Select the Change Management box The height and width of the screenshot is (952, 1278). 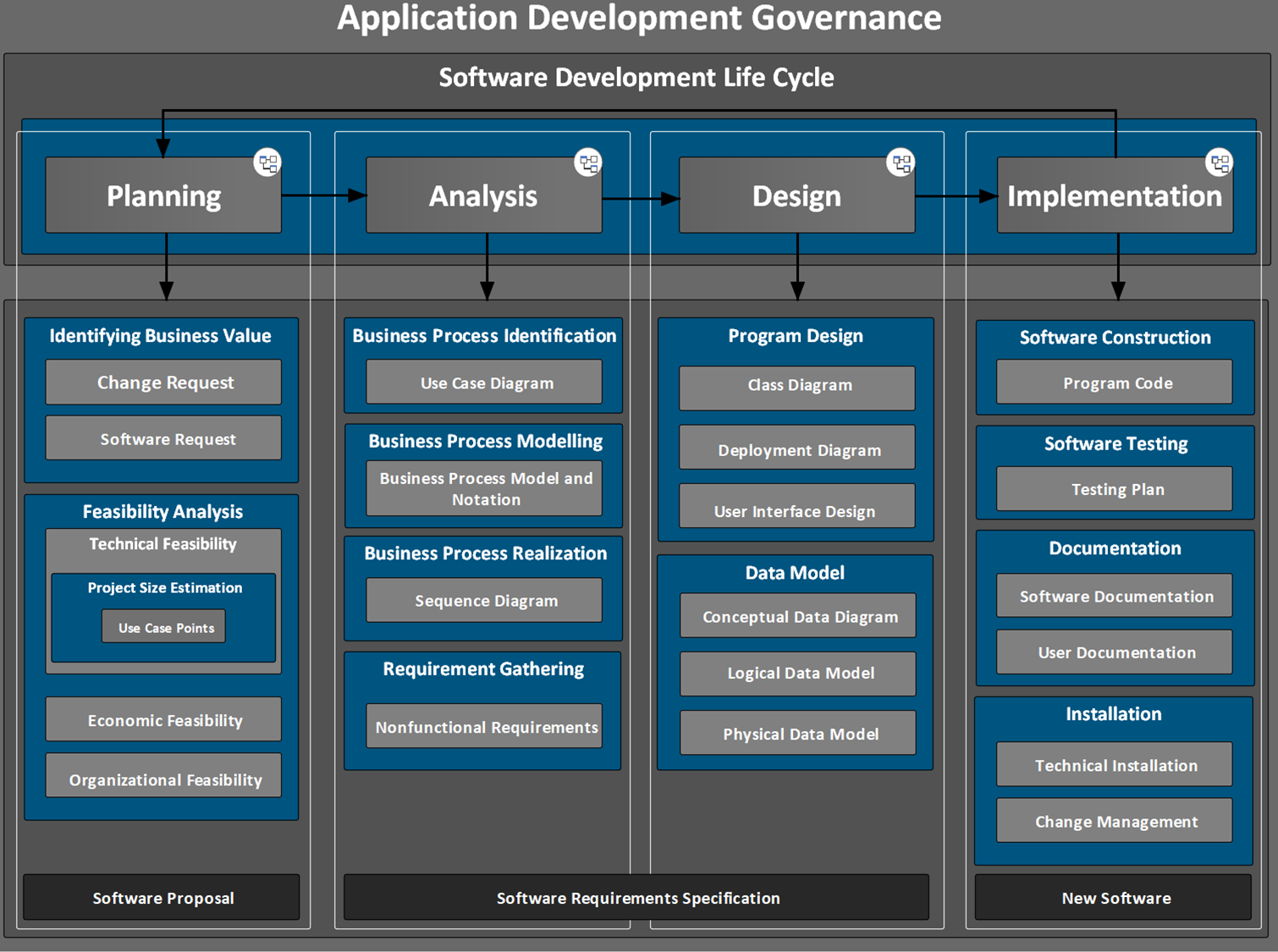(x=1115, y=820)
